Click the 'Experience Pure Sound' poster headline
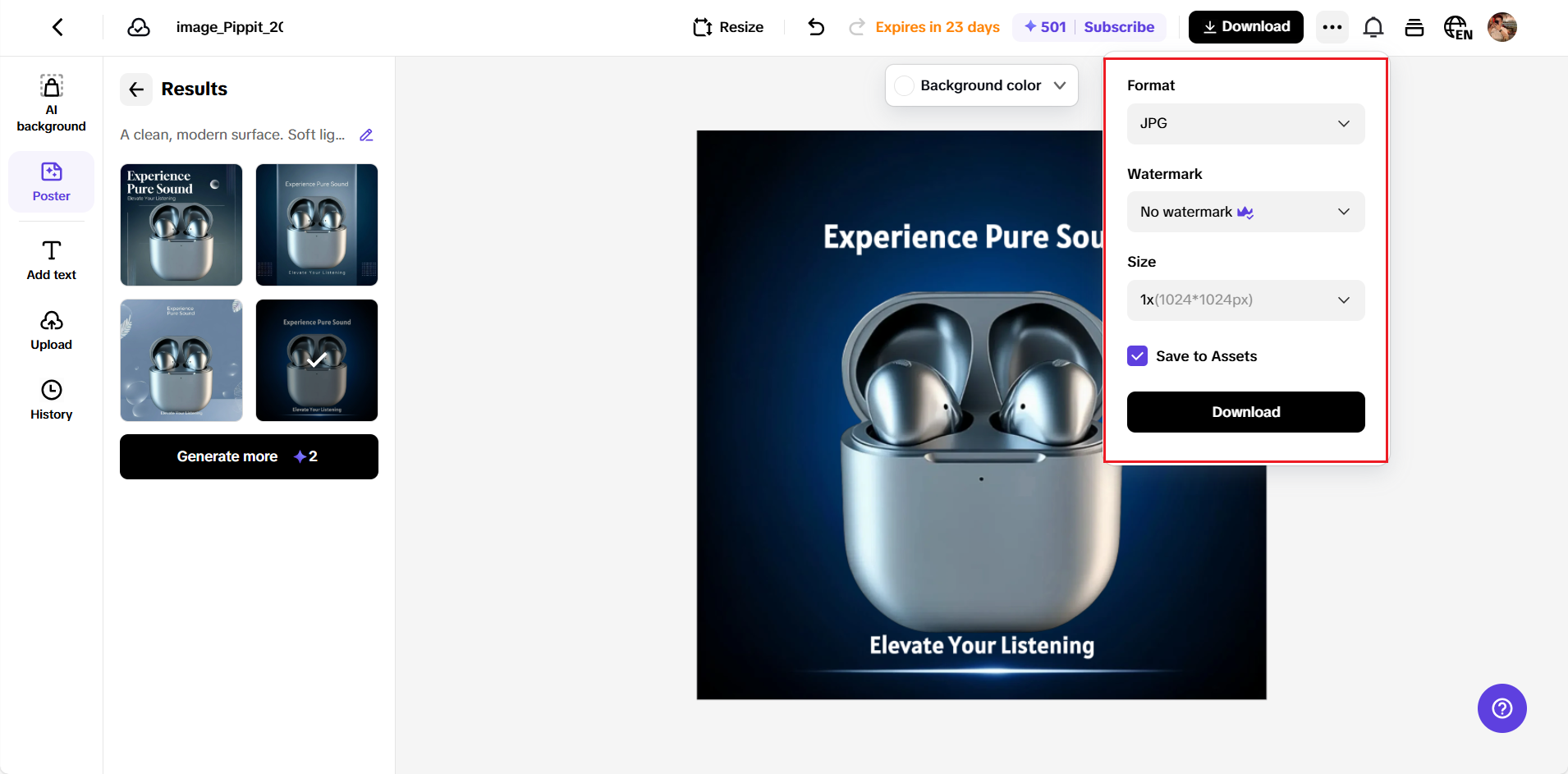1568x774 pixels. click(963, 237)
